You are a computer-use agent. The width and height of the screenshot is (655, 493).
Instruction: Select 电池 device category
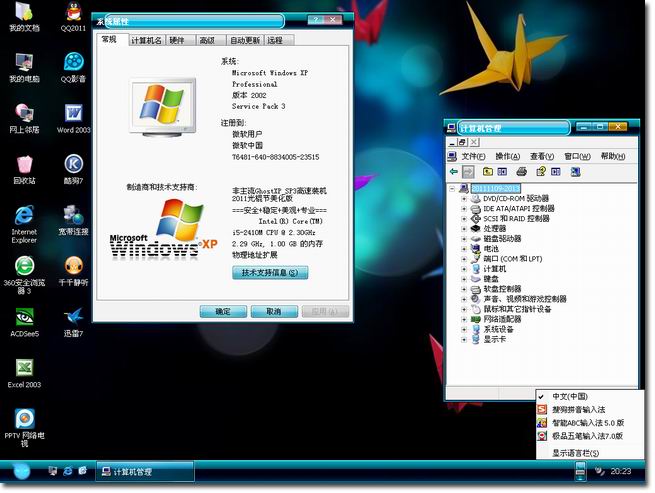click(x=491, y=249)
